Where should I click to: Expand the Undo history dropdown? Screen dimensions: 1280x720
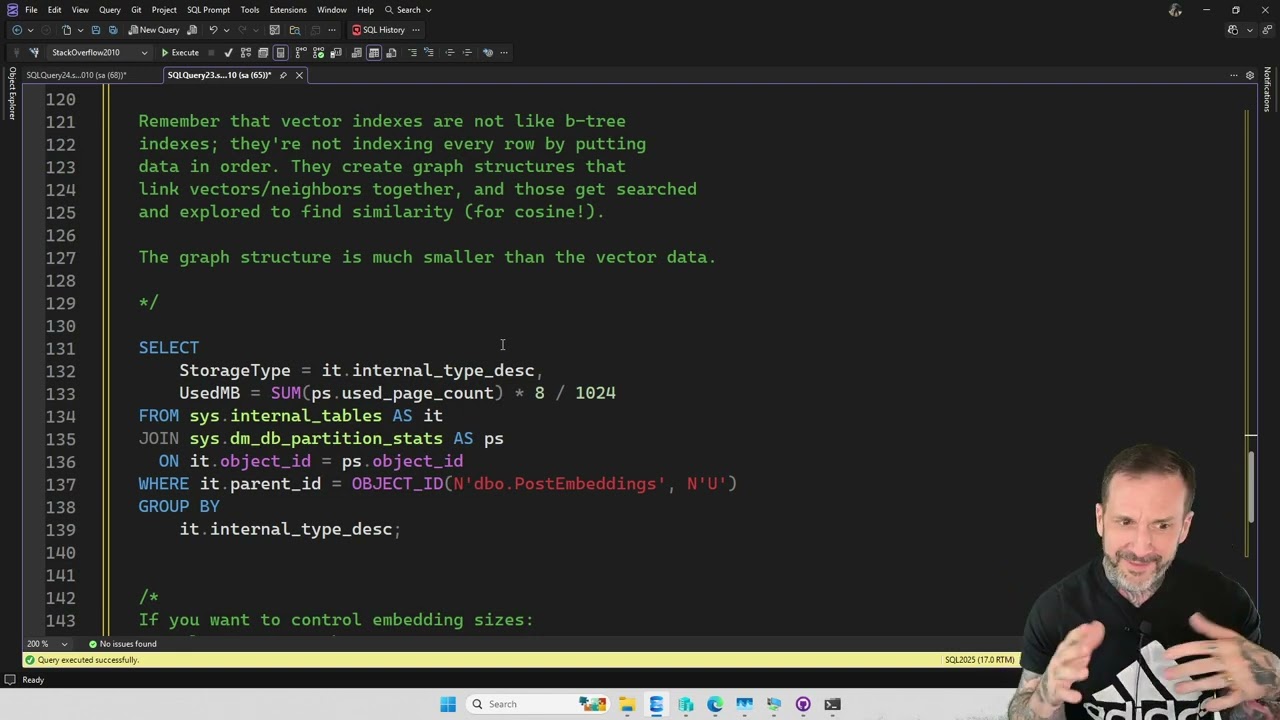[x=226, y=29]
